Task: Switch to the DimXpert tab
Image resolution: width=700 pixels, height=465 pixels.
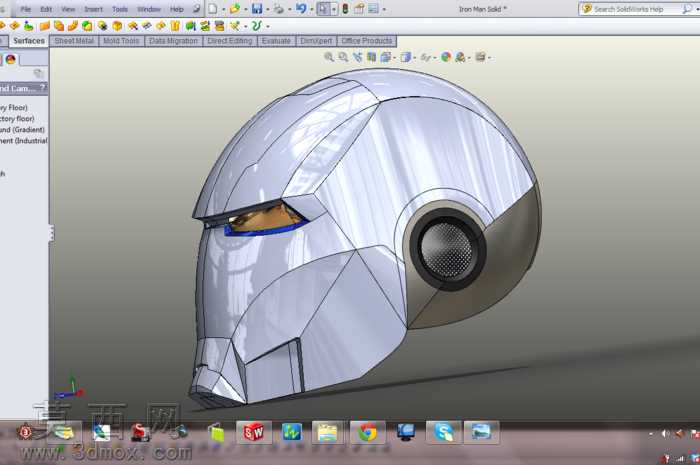Action: 316,41
